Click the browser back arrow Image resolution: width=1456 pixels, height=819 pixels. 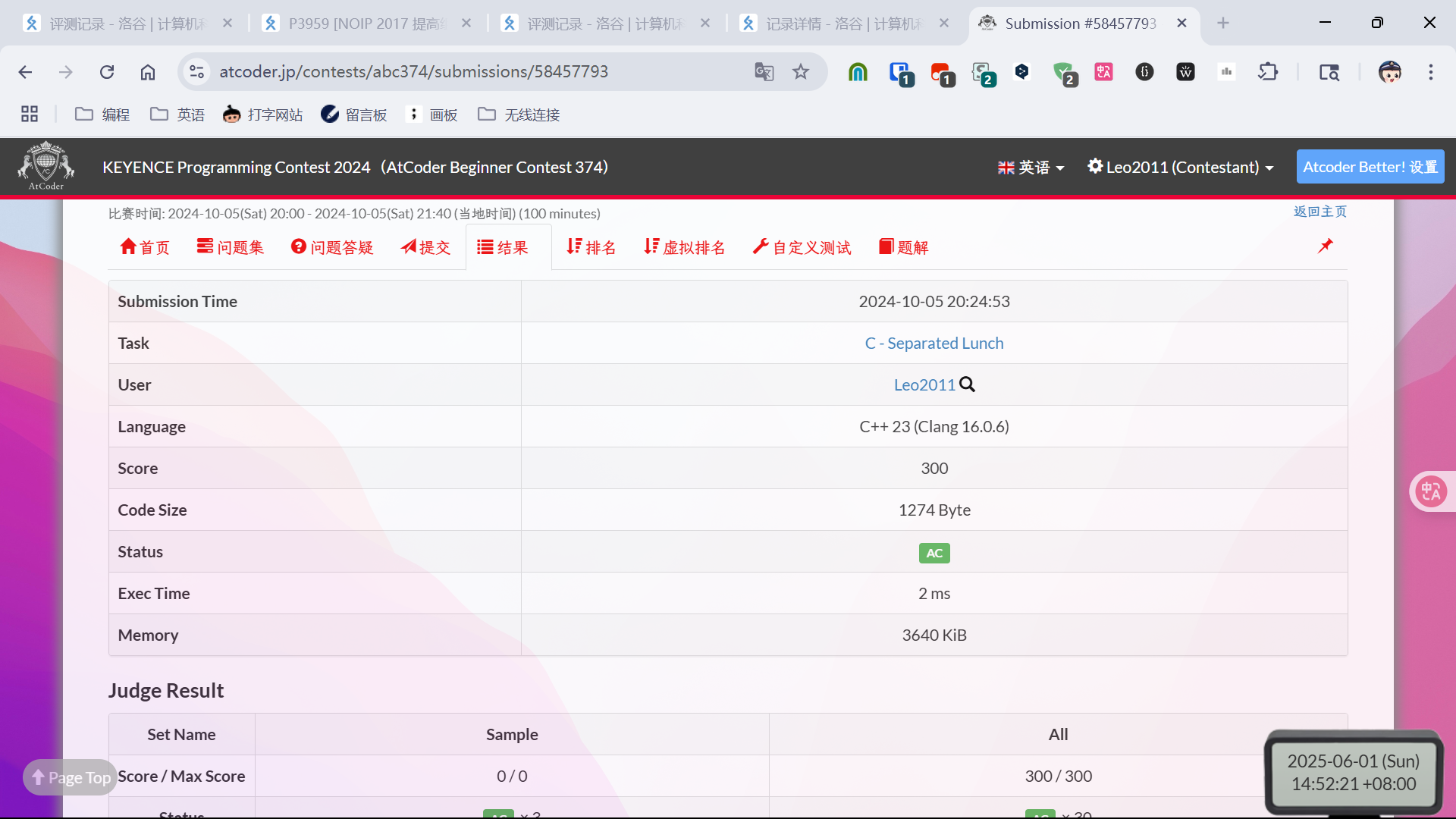pos(25,72)
